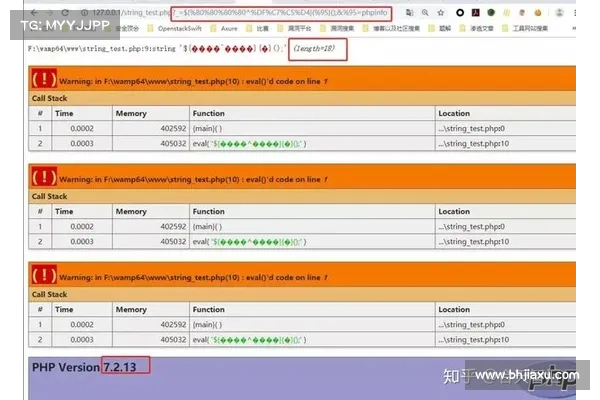Viewport: 600px width, 400px height.
Task: Open the zoom magnifier icon in address bar
Action: (425, 13)
